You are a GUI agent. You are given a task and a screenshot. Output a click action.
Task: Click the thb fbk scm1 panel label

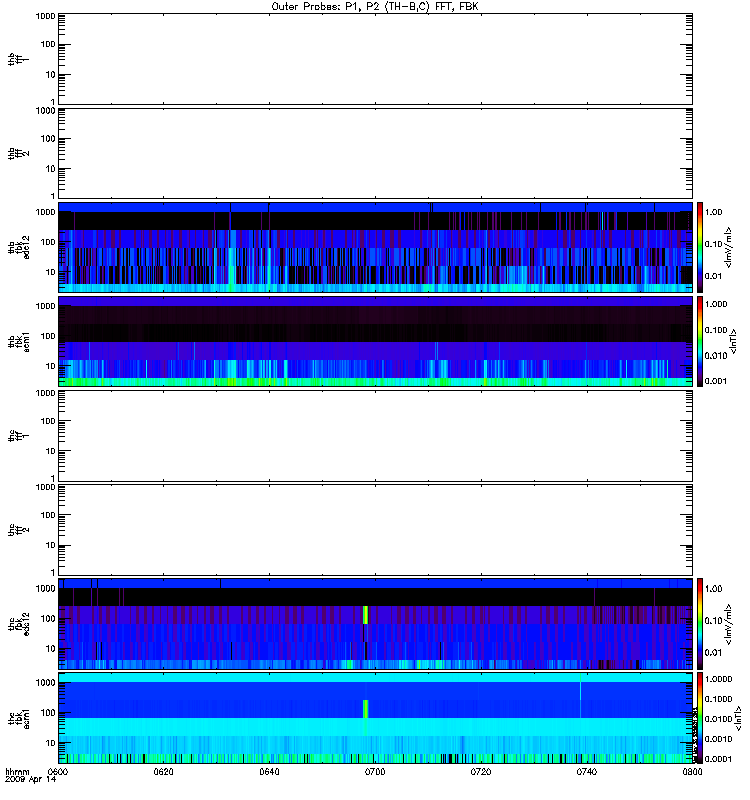click(18, 341)
